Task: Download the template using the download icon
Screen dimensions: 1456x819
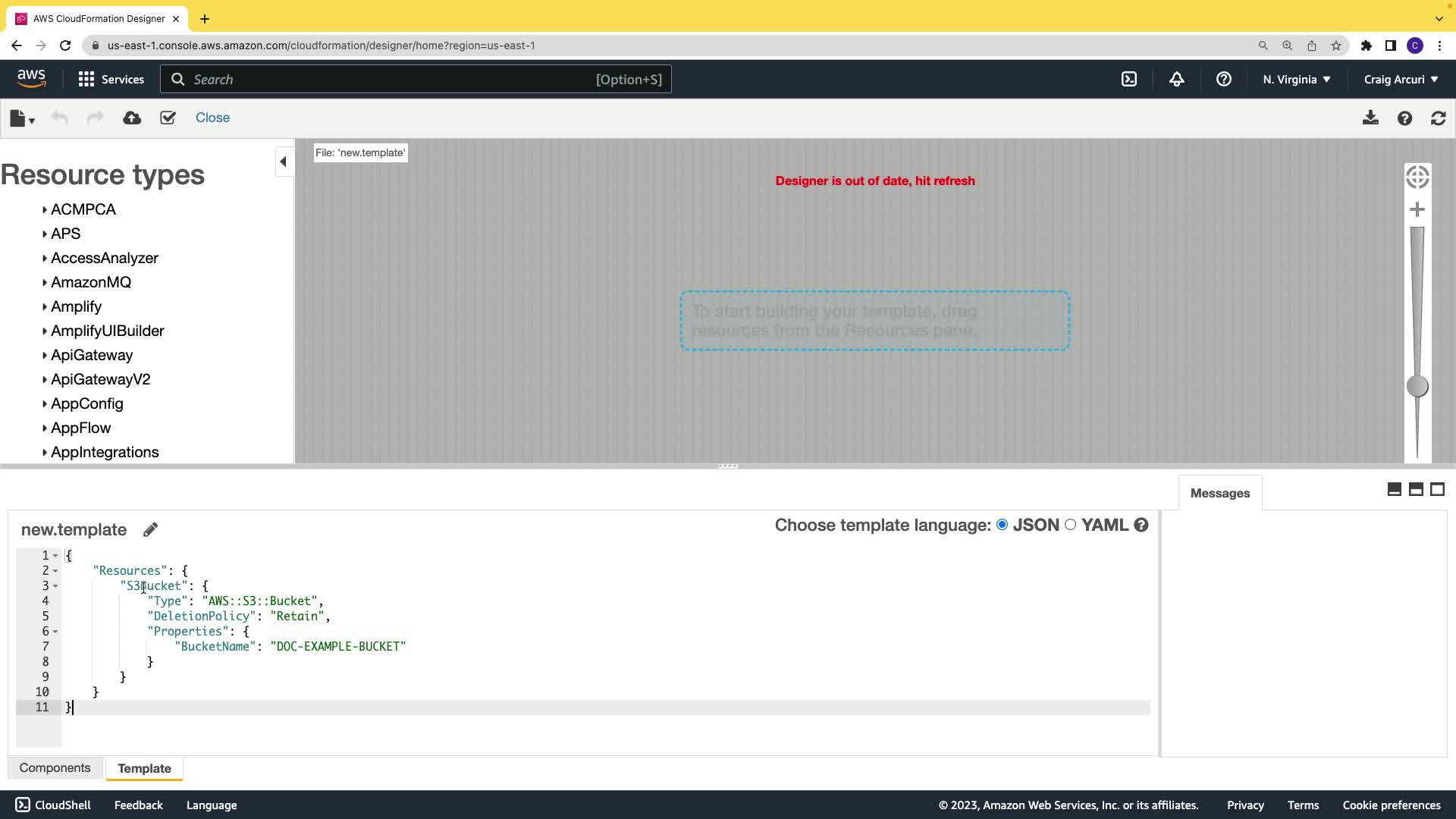Action: (1370, 118)
